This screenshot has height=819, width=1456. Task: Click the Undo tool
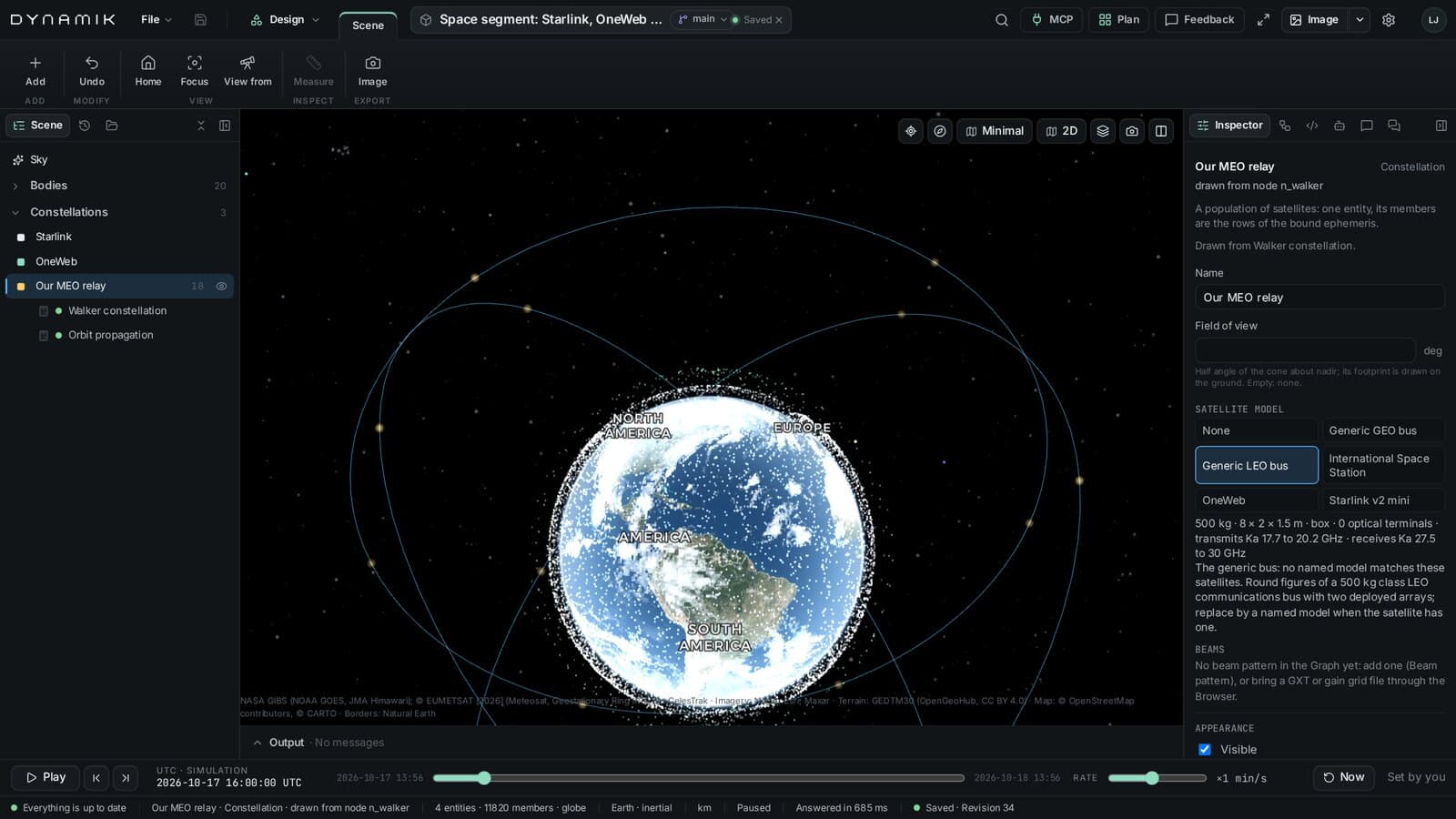click(x=92, y=71)
